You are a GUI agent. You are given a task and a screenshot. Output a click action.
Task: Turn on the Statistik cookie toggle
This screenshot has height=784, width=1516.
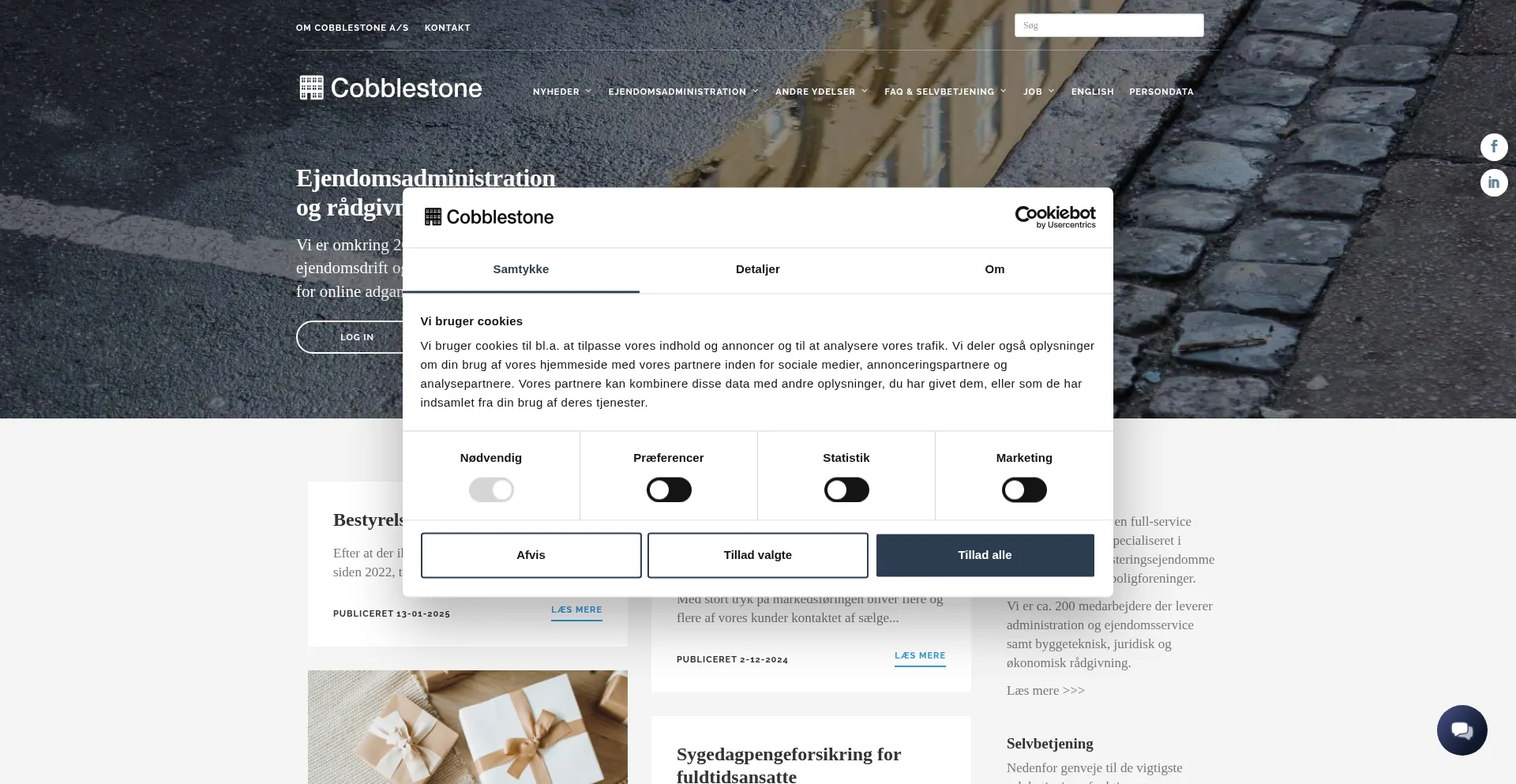(846, 490)
